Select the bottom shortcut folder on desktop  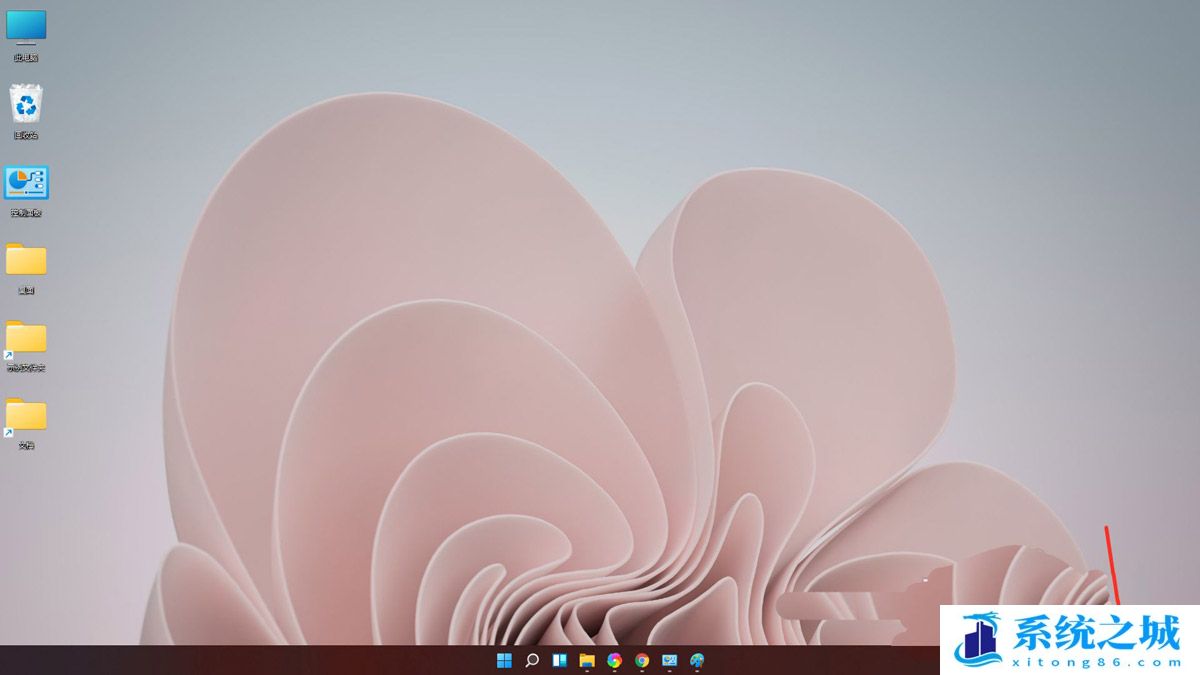[26, 415]
